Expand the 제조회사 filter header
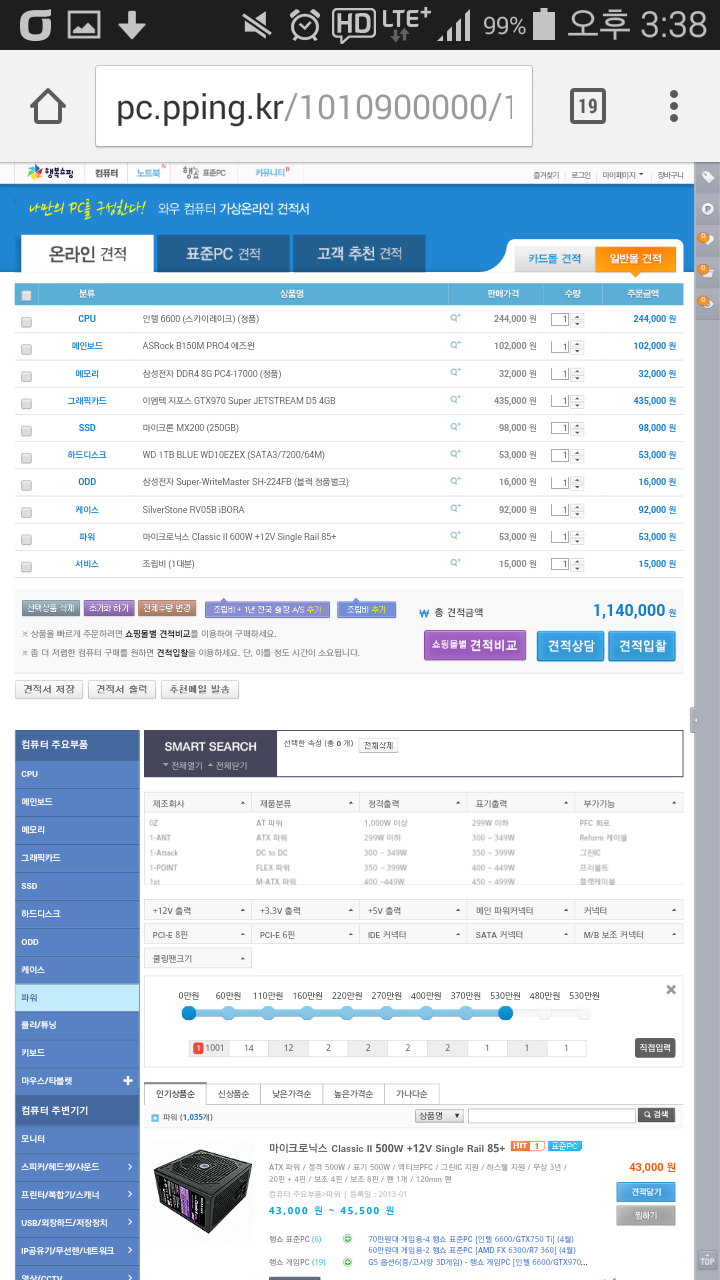 click(x=197, y=803)
